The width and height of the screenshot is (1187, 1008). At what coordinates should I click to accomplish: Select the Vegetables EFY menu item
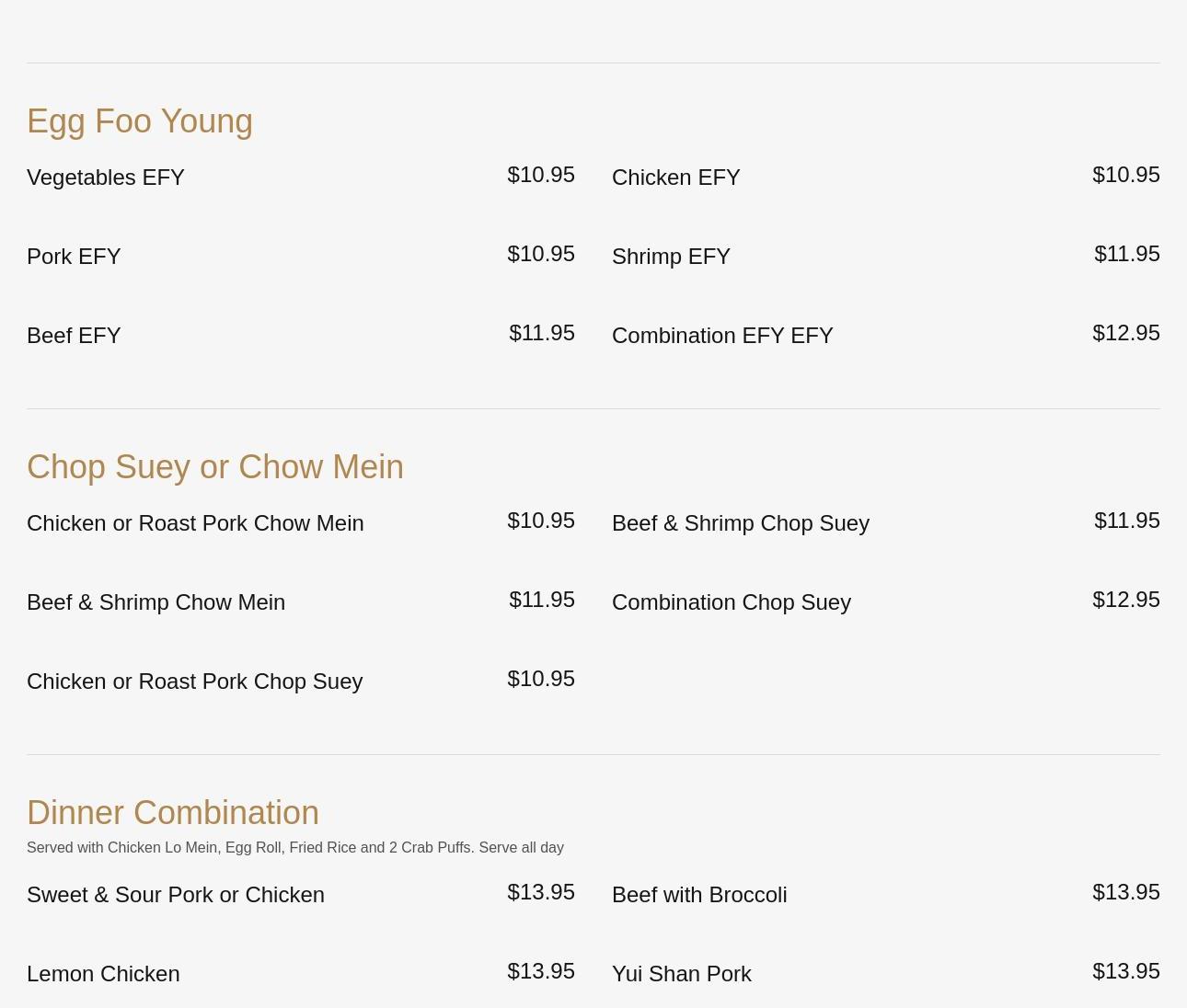pyautogui.click(x=106, y=178)
